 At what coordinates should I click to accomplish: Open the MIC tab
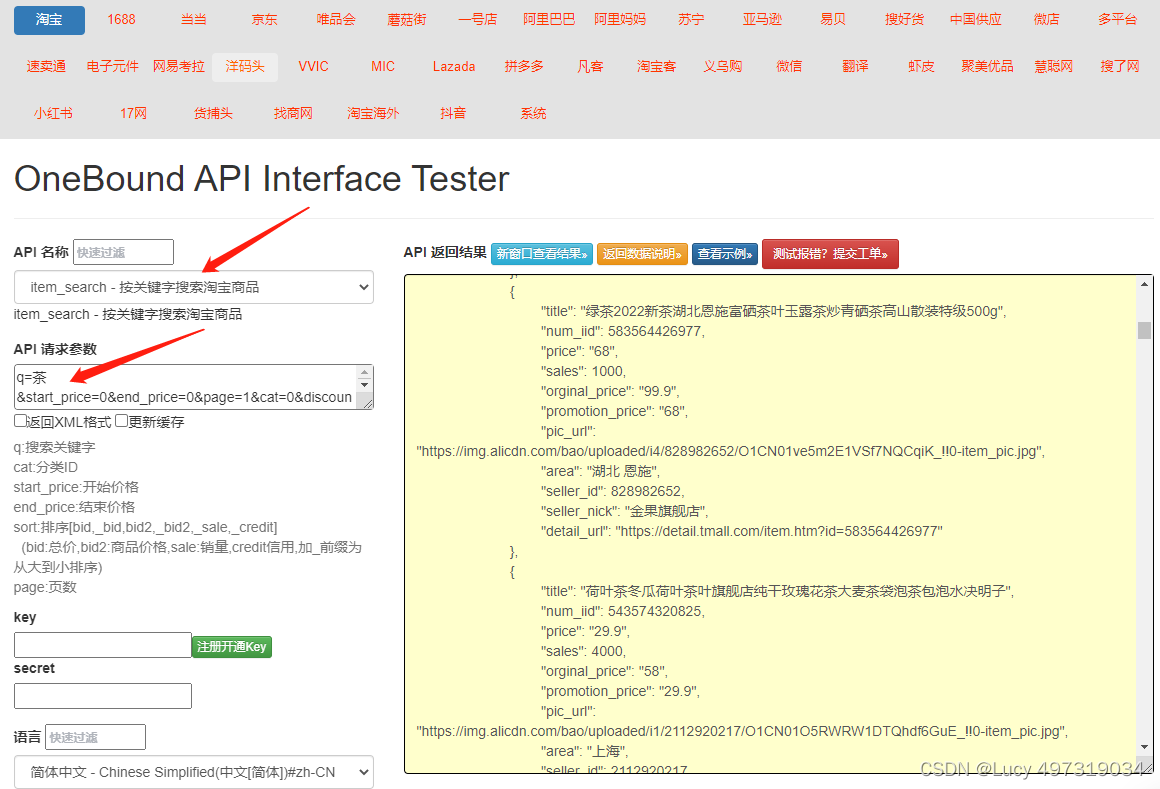pyautogui.click(x=383, y=67)
